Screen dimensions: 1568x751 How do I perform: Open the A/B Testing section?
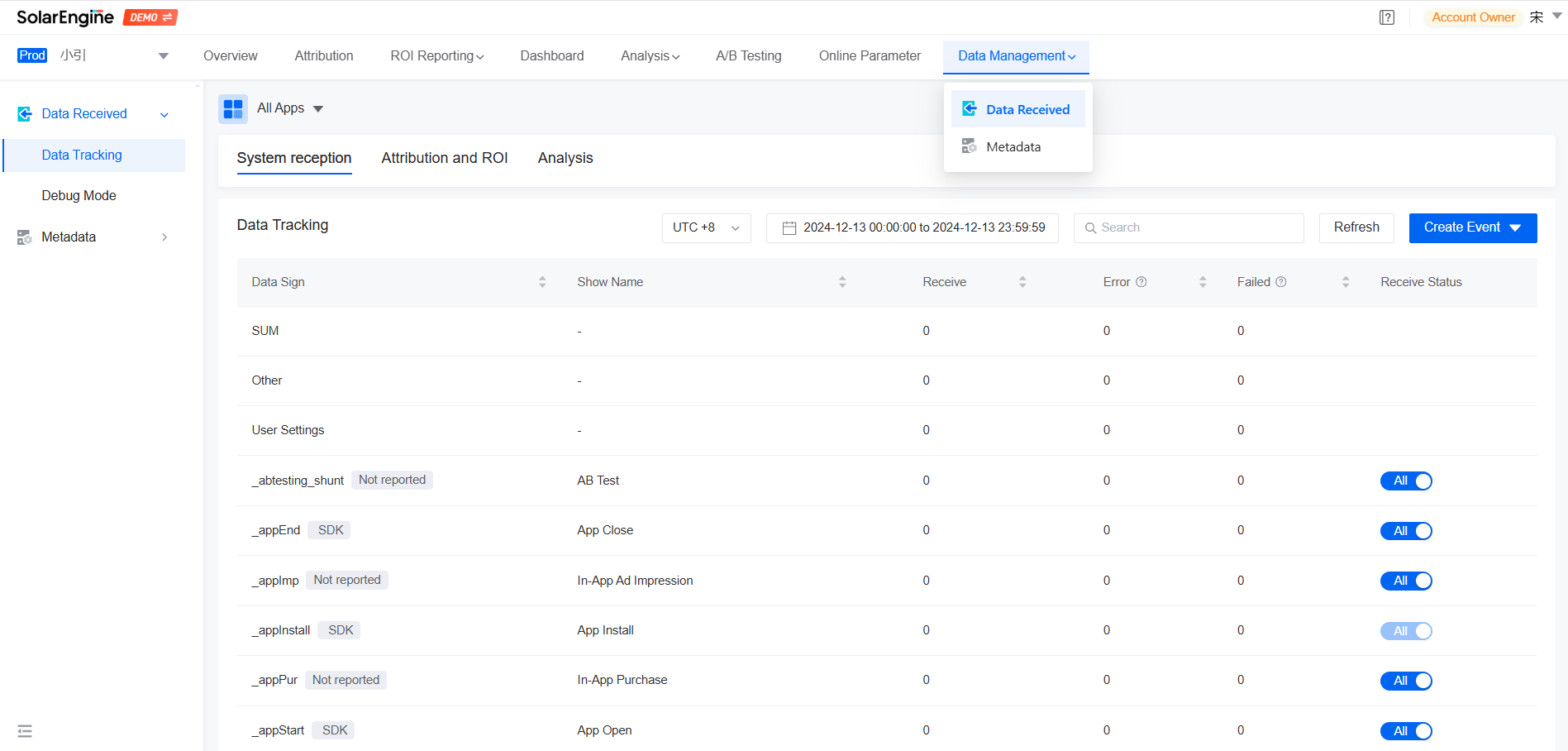click(x=748, y=55)
